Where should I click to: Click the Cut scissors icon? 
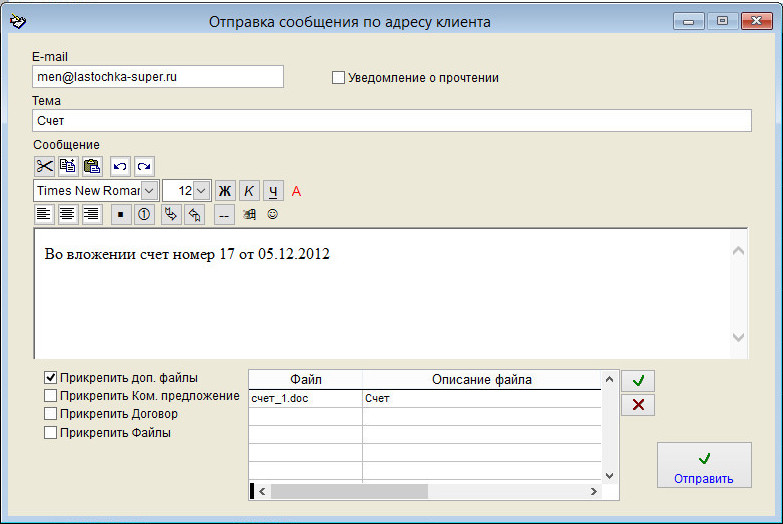click(44, 166)
